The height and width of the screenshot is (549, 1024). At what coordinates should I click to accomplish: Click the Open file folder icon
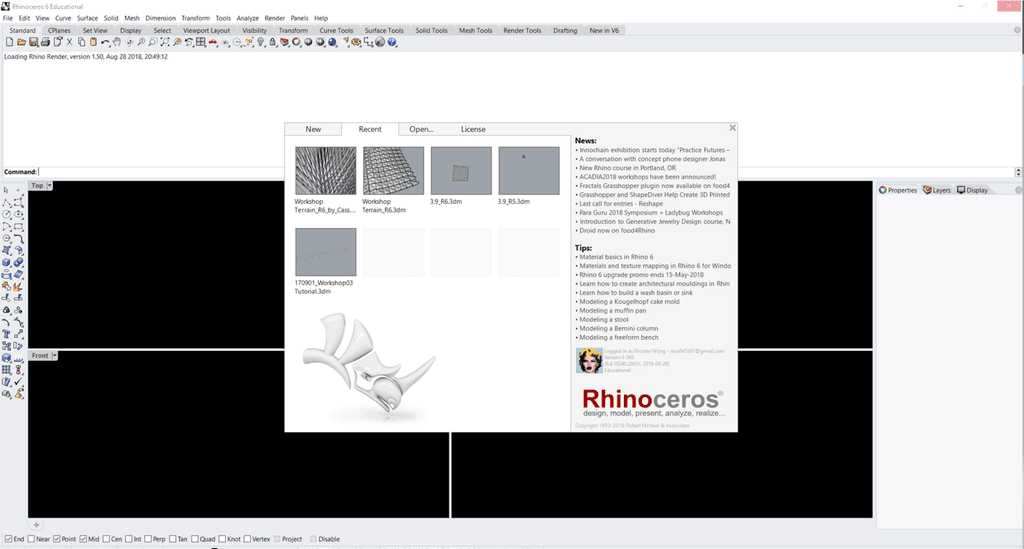coord(22,42)
